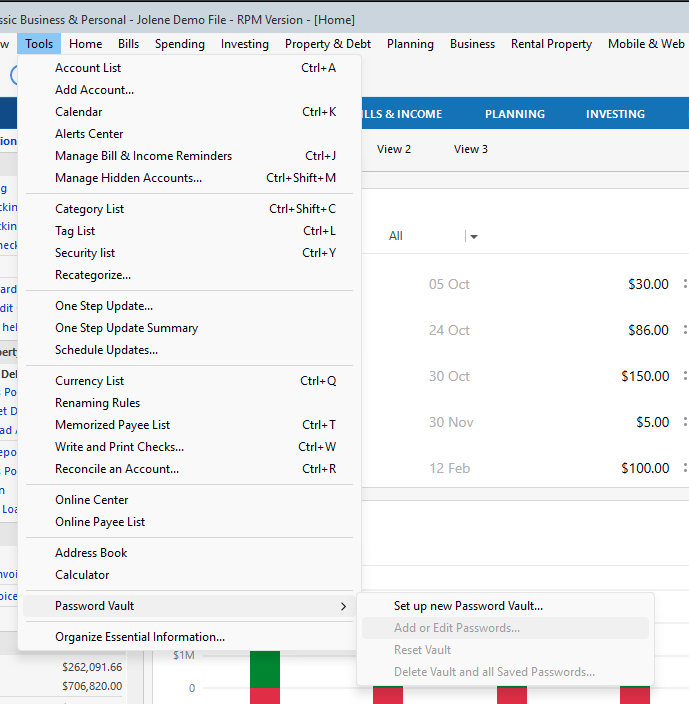Switch to View 2 tab
This screenshot has width=689, height=704.
tap(394, 149)
